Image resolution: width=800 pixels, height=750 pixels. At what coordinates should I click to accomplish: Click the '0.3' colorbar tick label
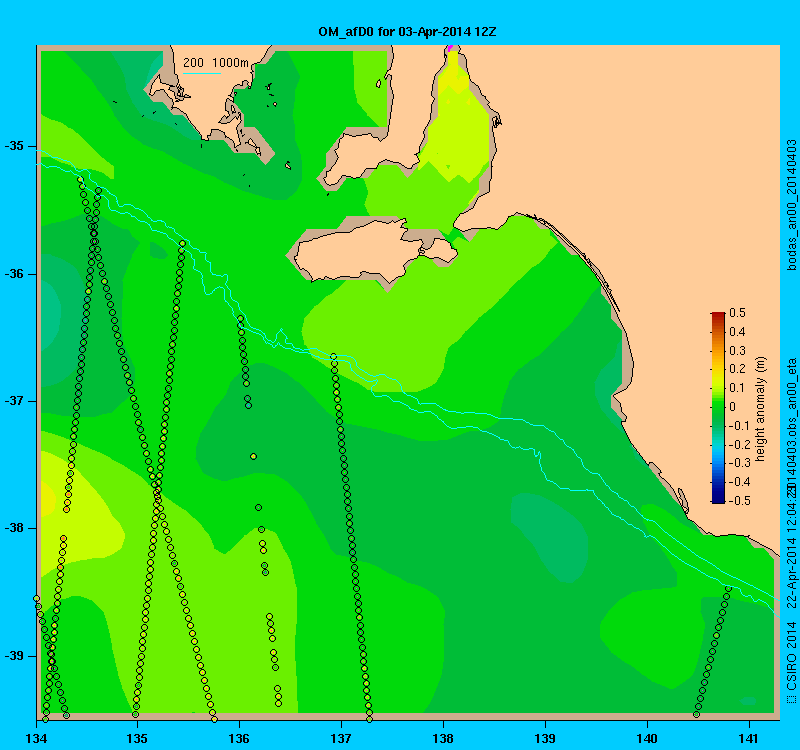[x=737, y=351]
